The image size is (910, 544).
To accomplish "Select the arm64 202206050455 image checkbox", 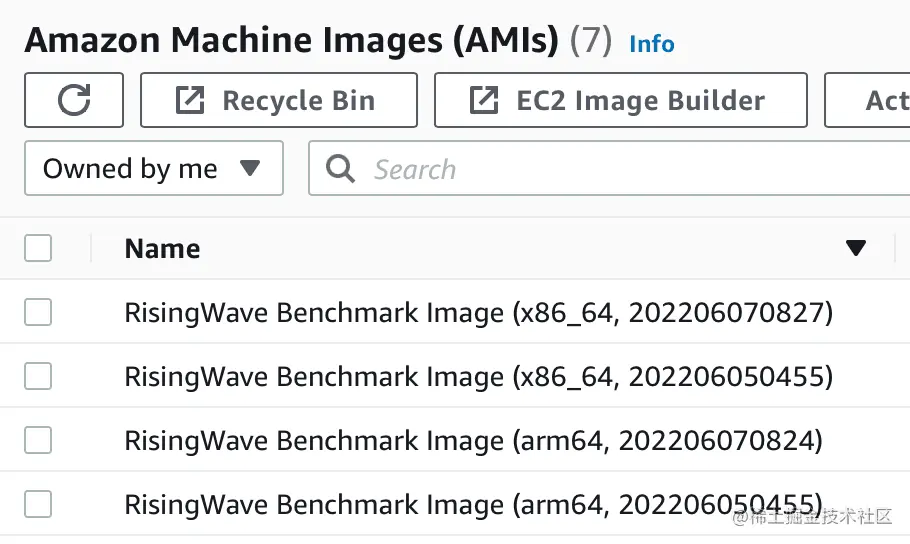I will coord(38,505).
